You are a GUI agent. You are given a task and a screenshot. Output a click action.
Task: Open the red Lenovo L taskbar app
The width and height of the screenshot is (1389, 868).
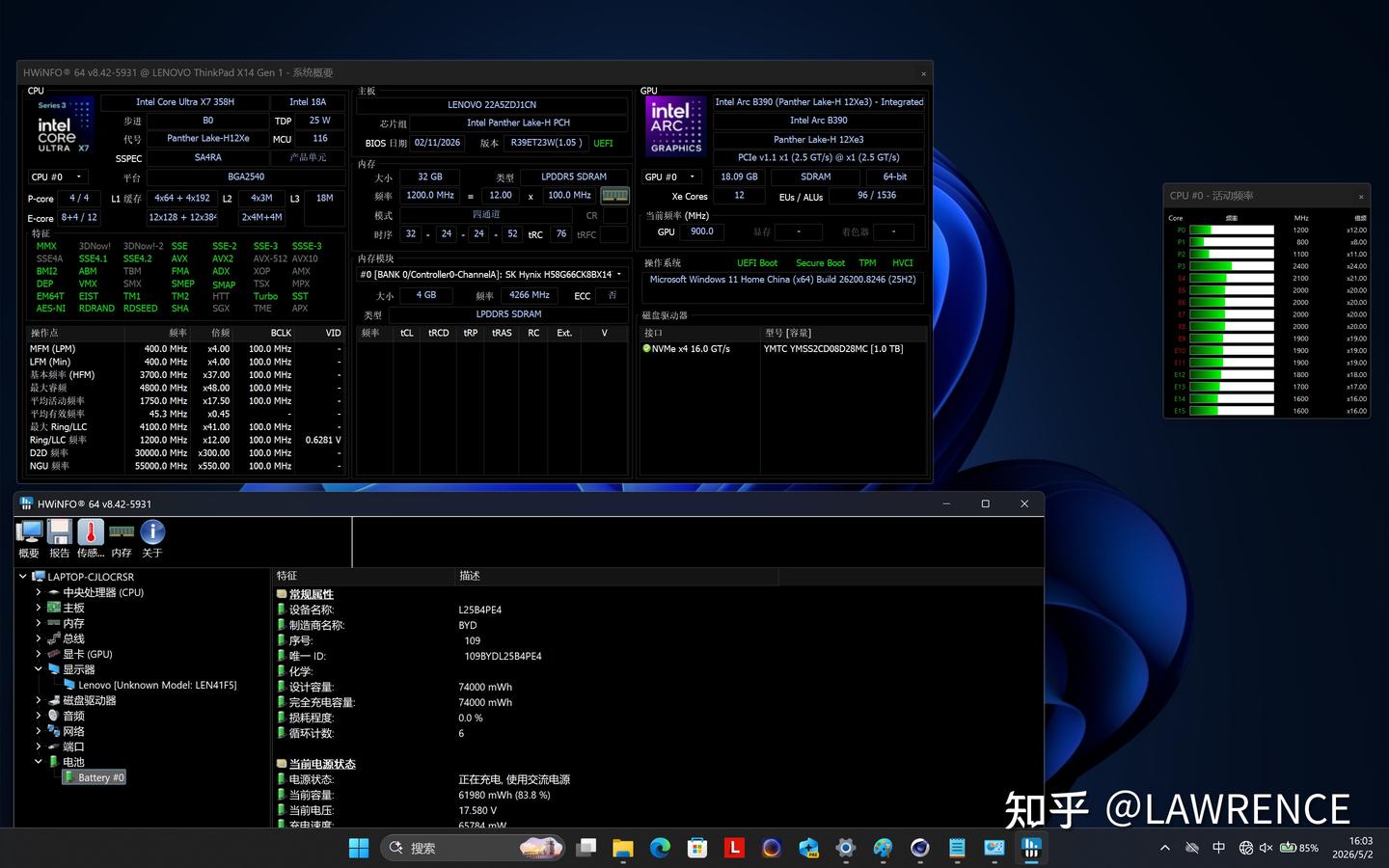point(734,848)
